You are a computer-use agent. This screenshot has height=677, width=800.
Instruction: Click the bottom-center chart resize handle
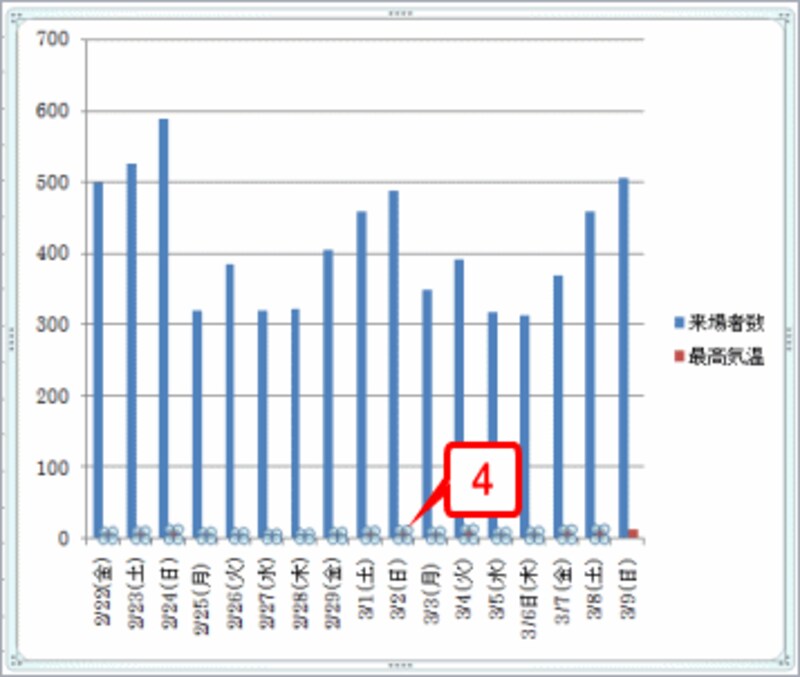coord(400,665)
